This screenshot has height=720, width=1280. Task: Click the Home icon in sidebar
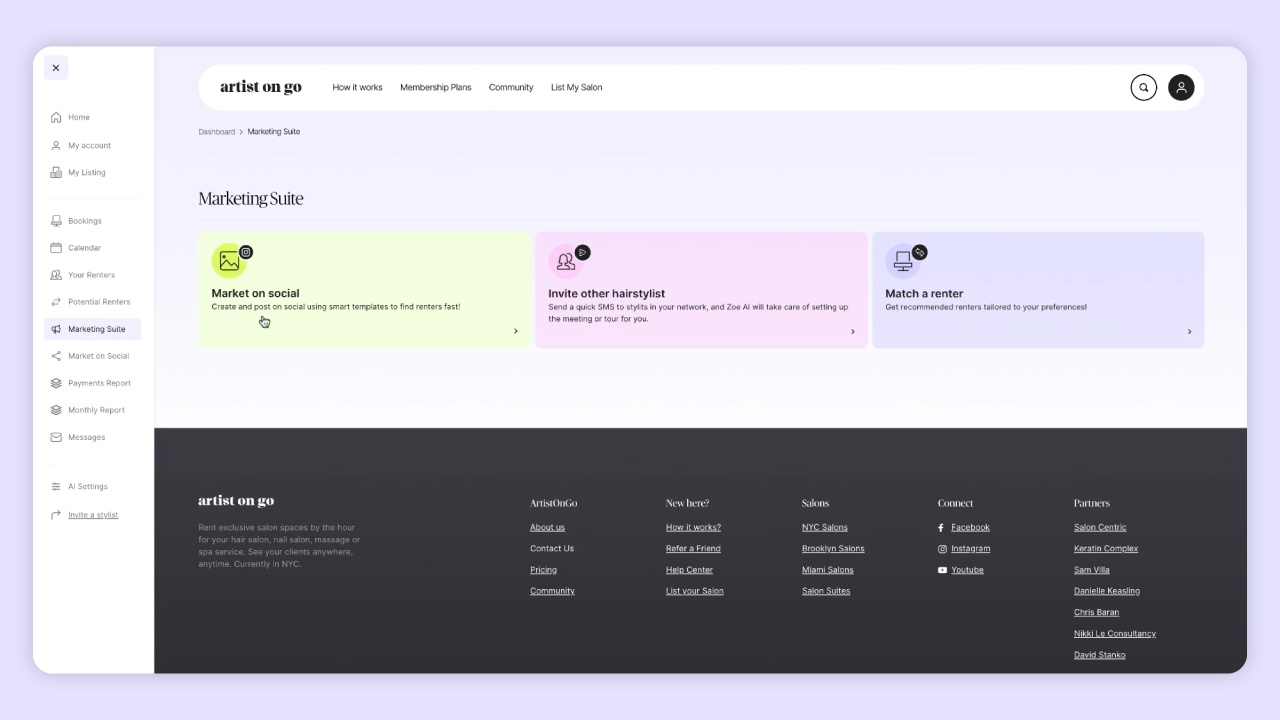tap(56, 117)
